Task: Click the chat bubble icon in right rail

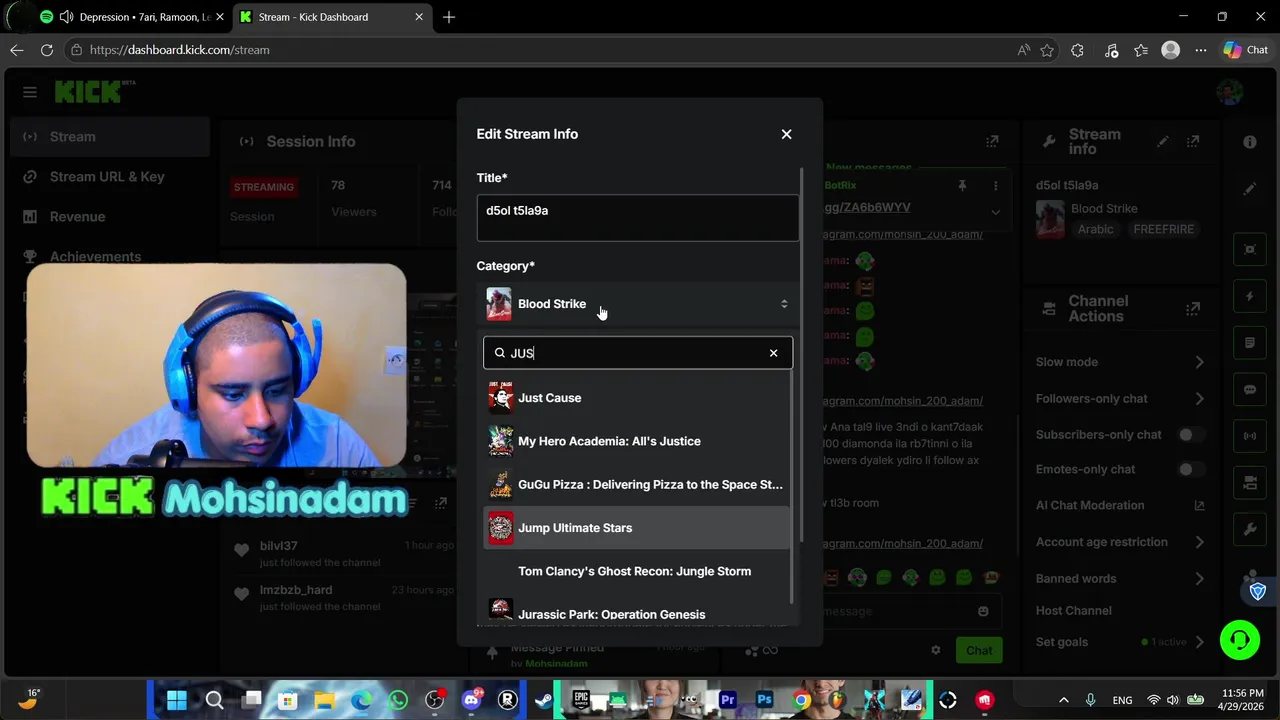Action: tap(1250, 390)
